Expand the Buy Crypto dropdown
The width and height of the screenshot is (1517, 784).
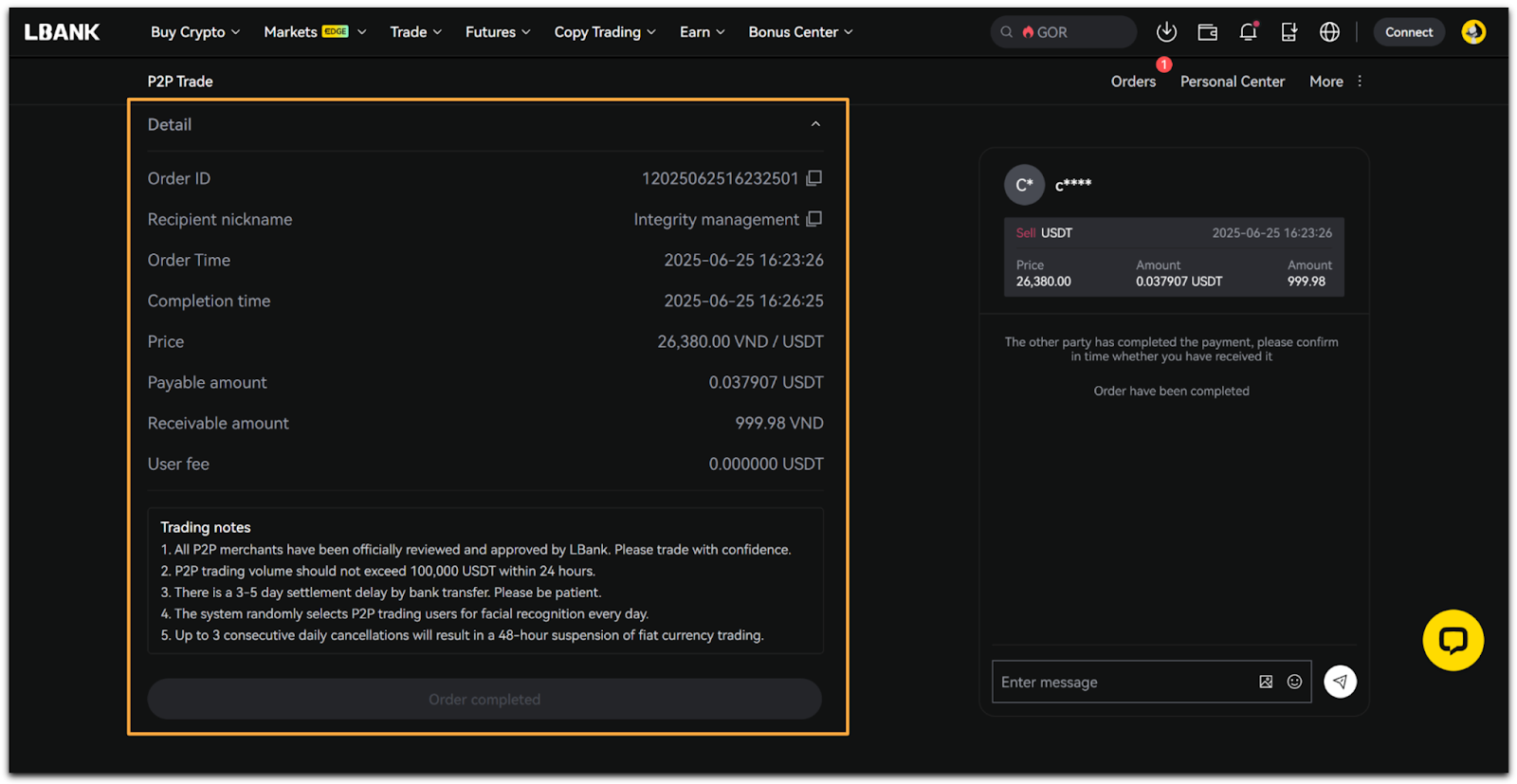(195, 32)
